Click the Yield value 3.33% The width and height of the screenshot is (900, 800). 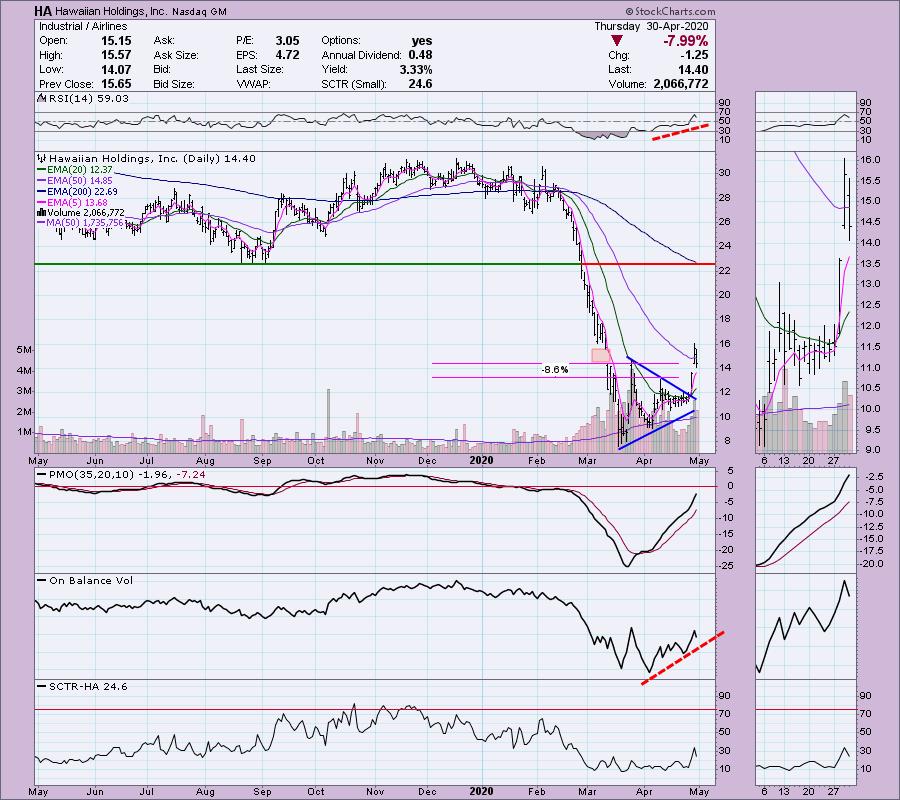coord(416,69)
